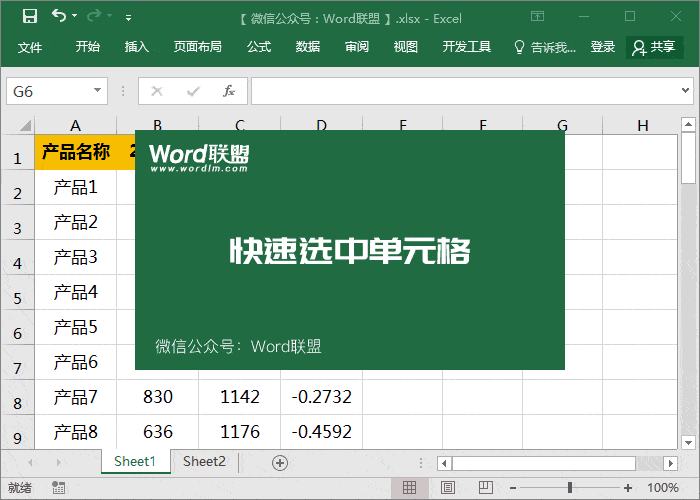Click the Undo arrow icon
700x500 pixels.
click(58, 16)
